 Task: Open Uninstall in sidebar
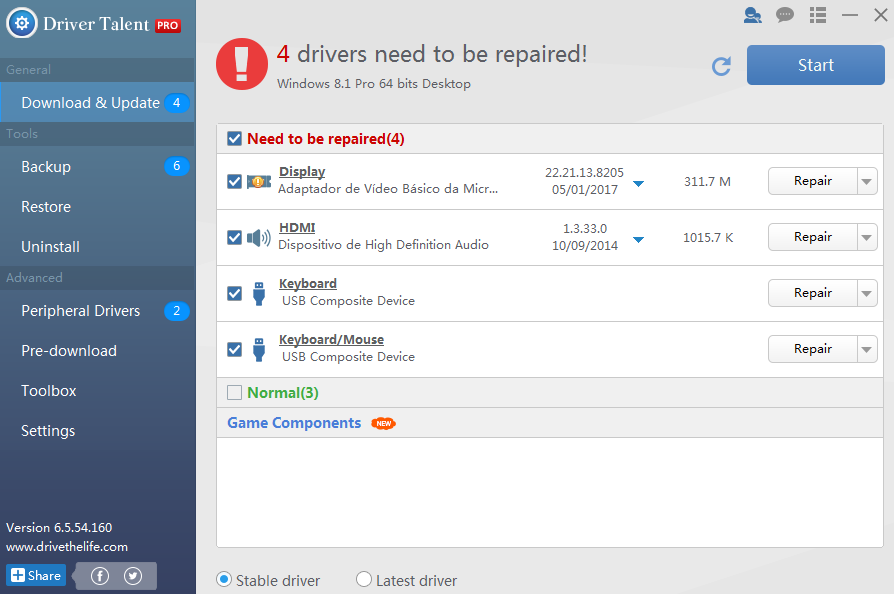(97, 246)
